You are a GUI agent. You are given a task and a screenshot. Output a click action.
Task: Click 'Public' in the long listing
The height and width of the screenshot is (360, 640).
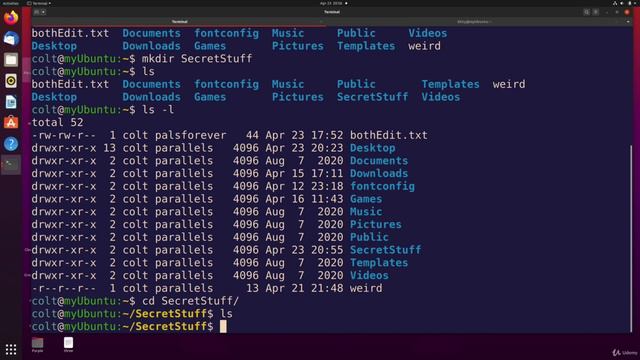(369, 237)
